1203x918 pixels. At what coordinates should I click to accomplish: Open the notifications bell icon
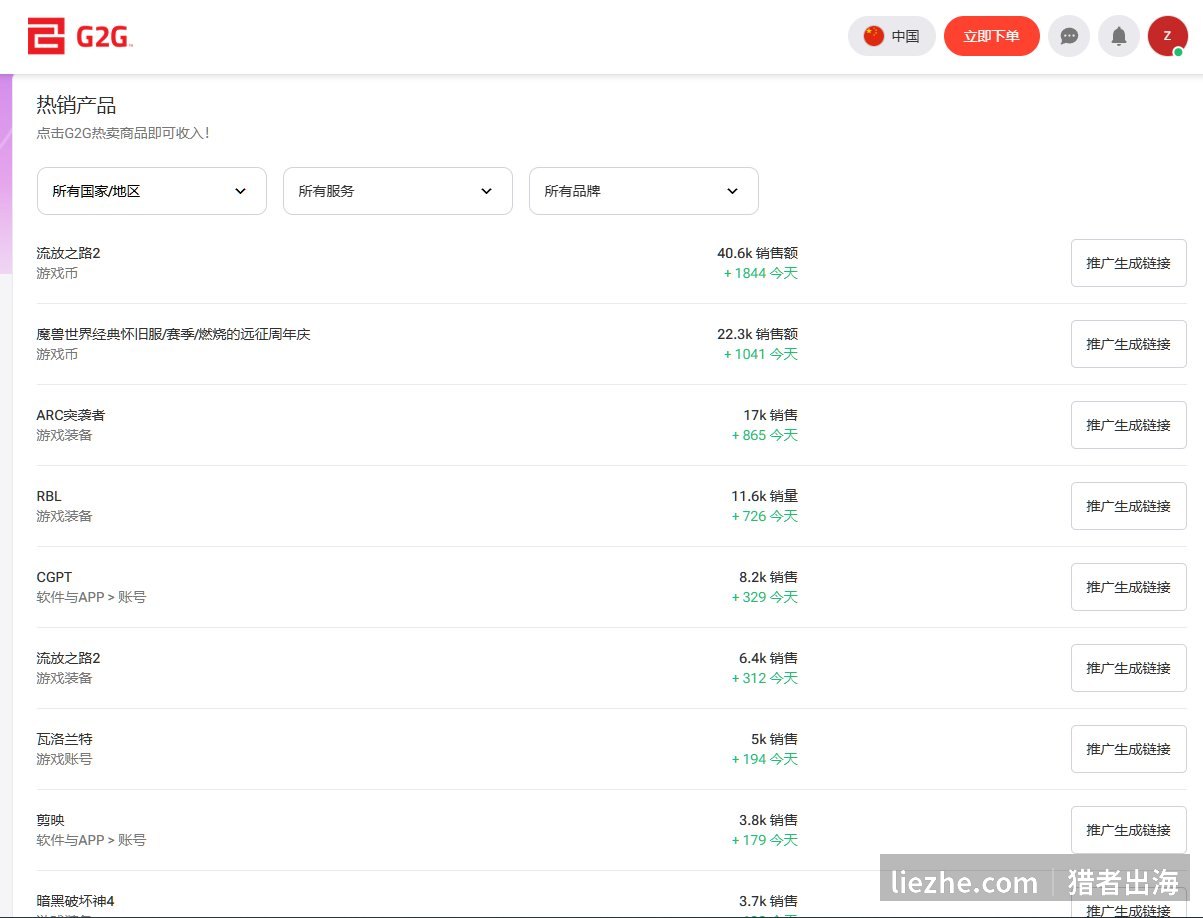tap(1119, 36)
